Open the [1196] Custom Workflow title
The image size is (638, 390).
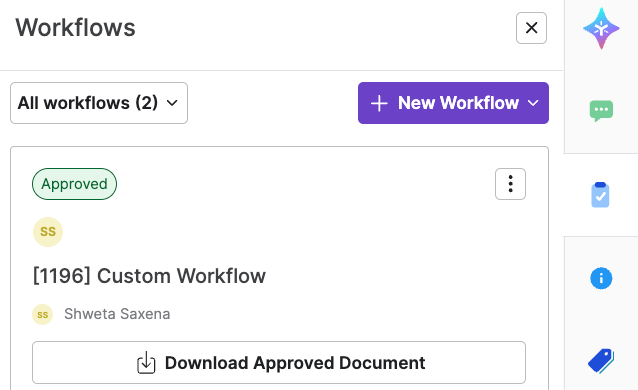(149, 276)
